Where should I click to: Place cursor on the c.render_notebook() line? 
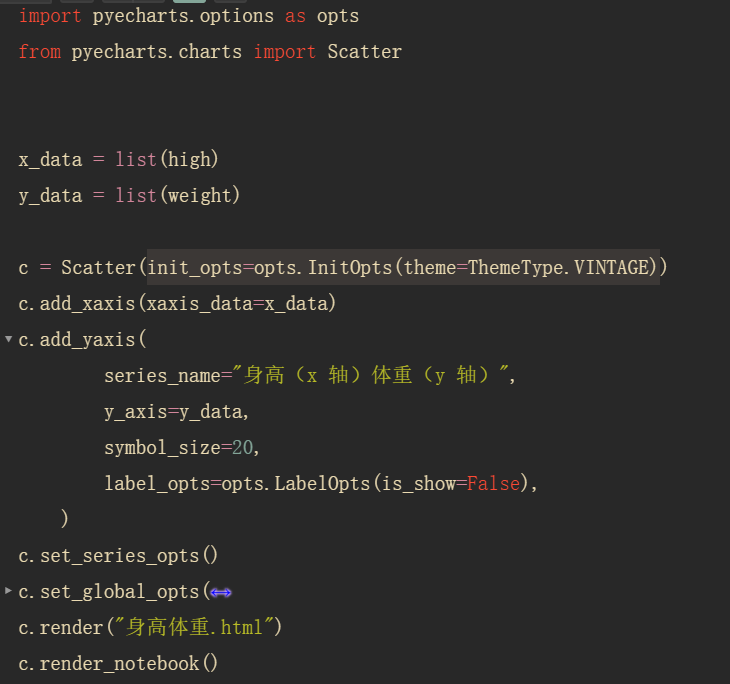tap(118, 663)
